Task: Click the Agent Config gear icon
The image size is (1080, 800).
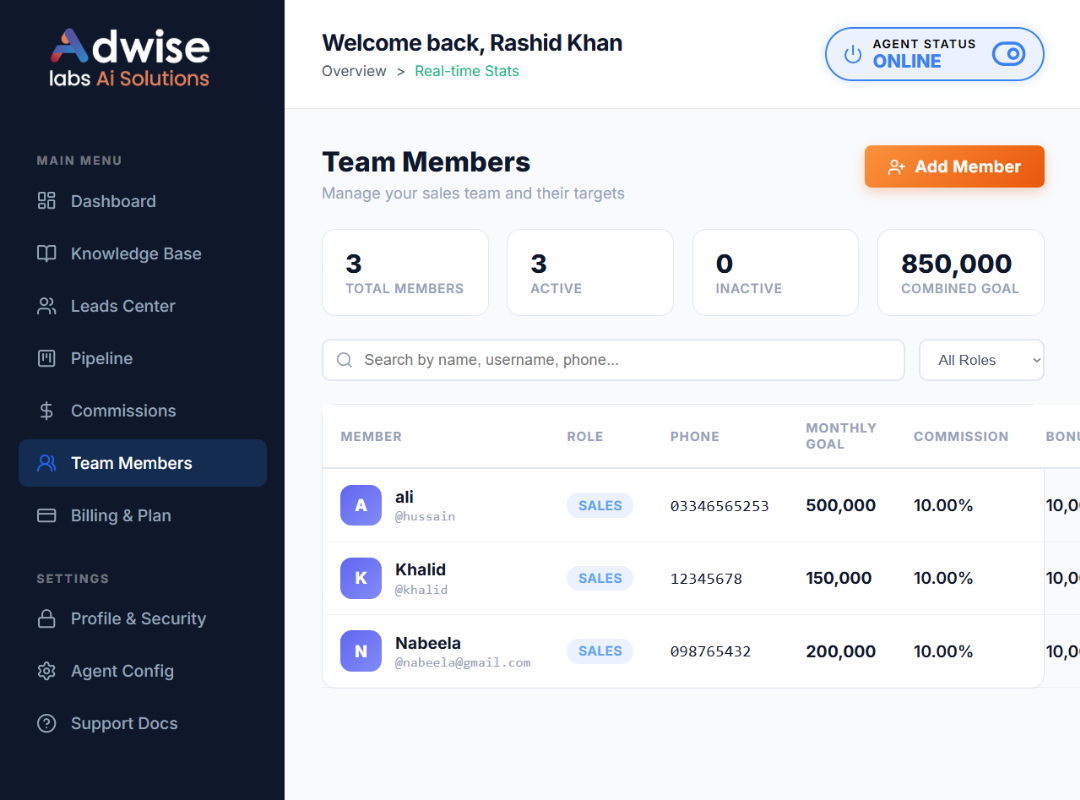Action: (x=46, y=670)
